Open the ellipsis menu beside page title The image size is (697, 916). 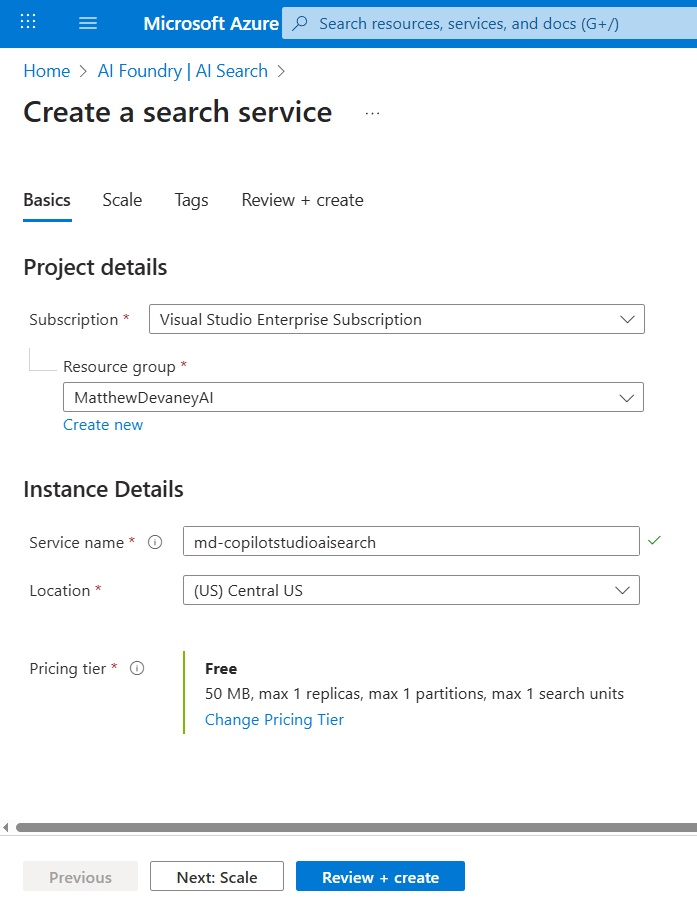pos(372,113)
